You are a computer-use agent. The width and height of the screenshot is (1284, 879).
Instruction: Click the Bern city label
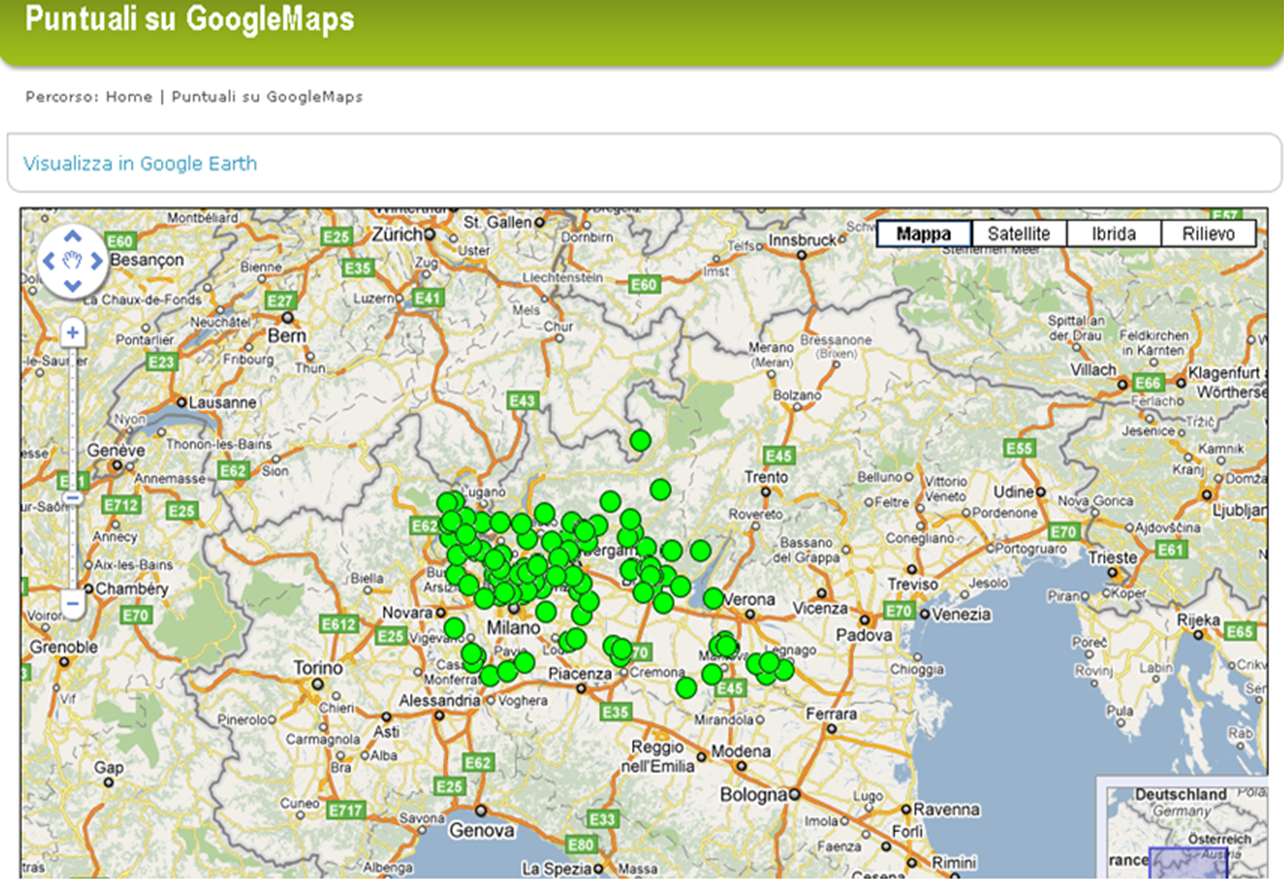[286, 336]
